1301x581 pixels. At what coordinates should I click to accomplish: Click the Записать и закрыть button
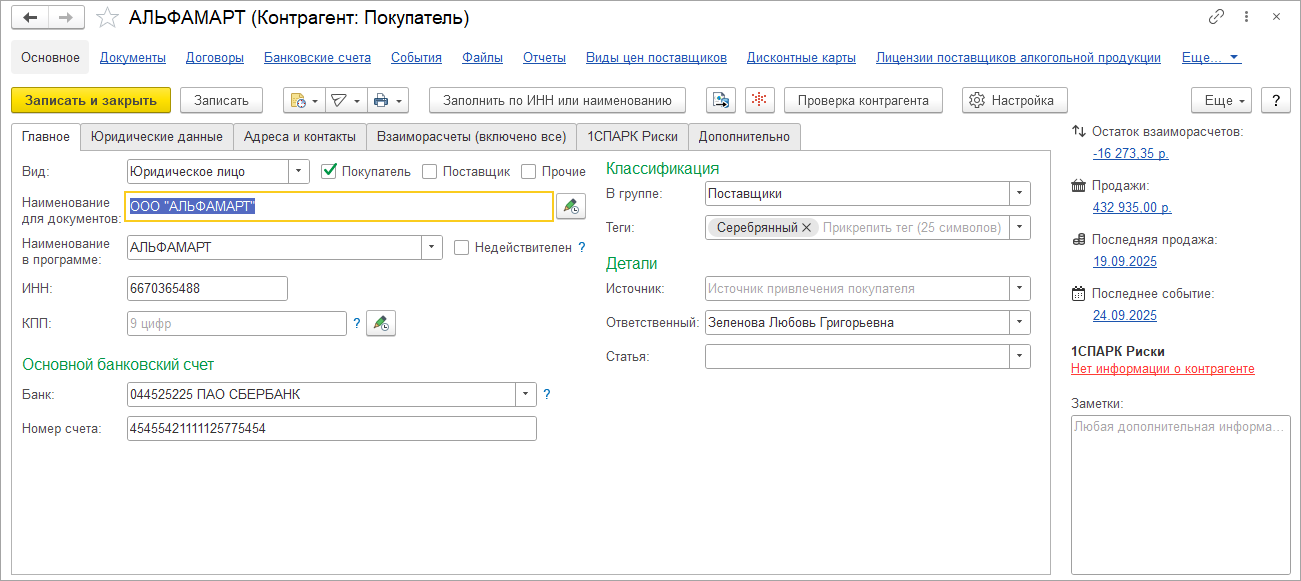[91, 100]
